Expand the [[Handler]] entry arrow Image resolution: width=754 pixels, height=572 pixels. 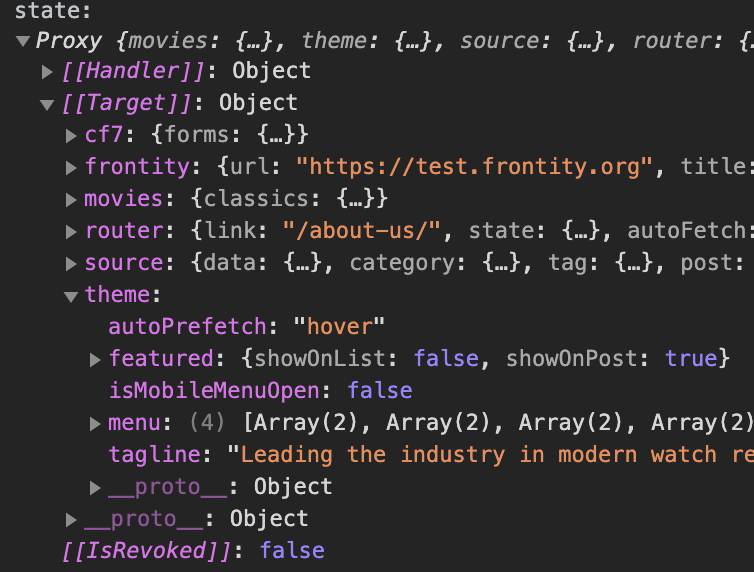coord(47,72)
